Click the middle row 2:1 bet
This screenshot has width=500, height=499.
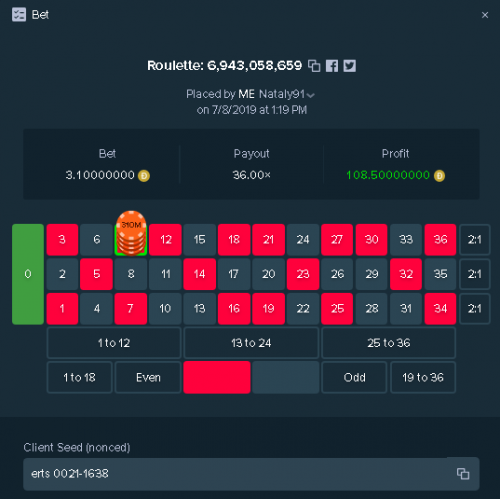(x=475, y=274)
